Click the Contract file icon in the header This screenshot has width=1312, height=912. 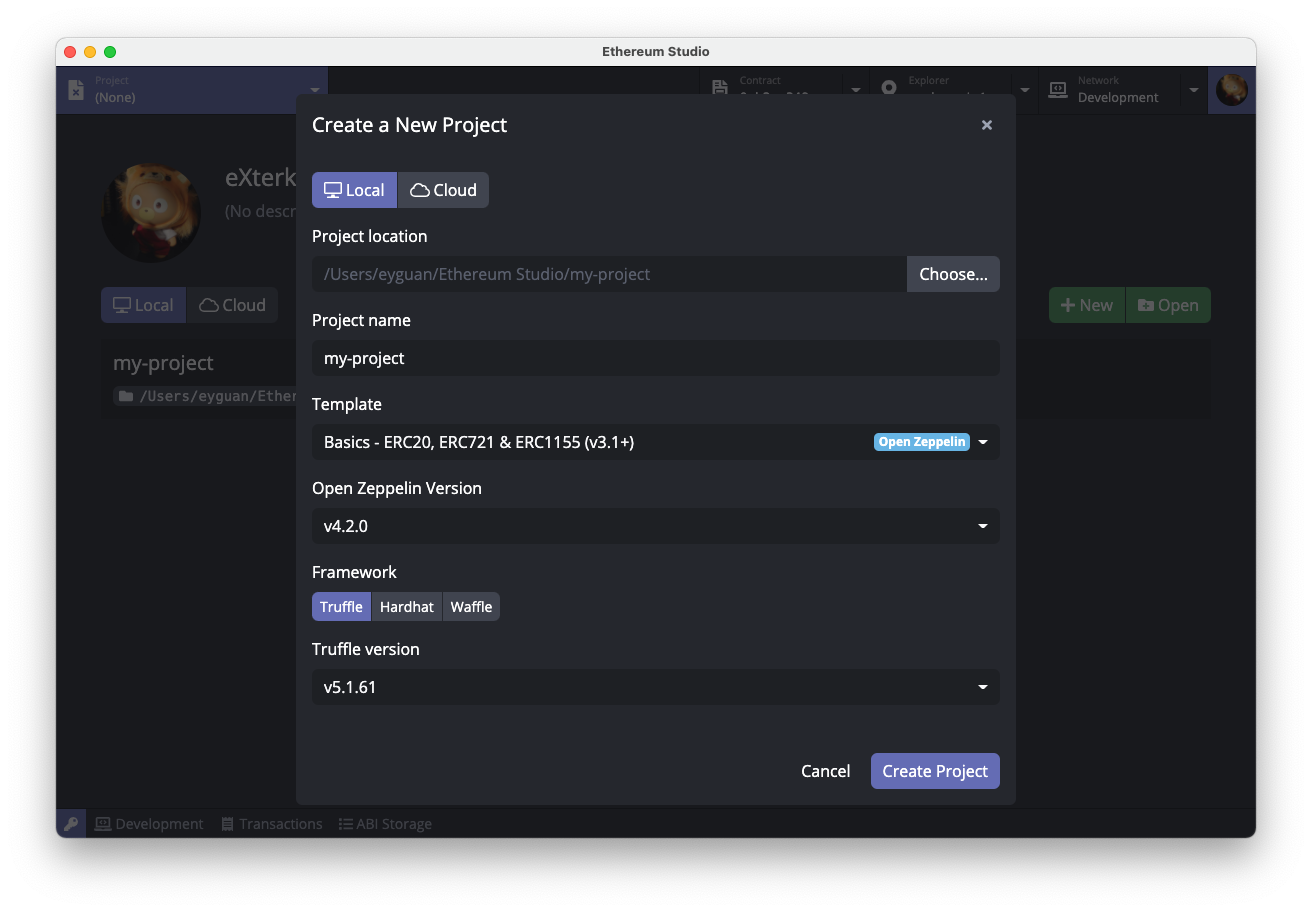click(720, 88)
